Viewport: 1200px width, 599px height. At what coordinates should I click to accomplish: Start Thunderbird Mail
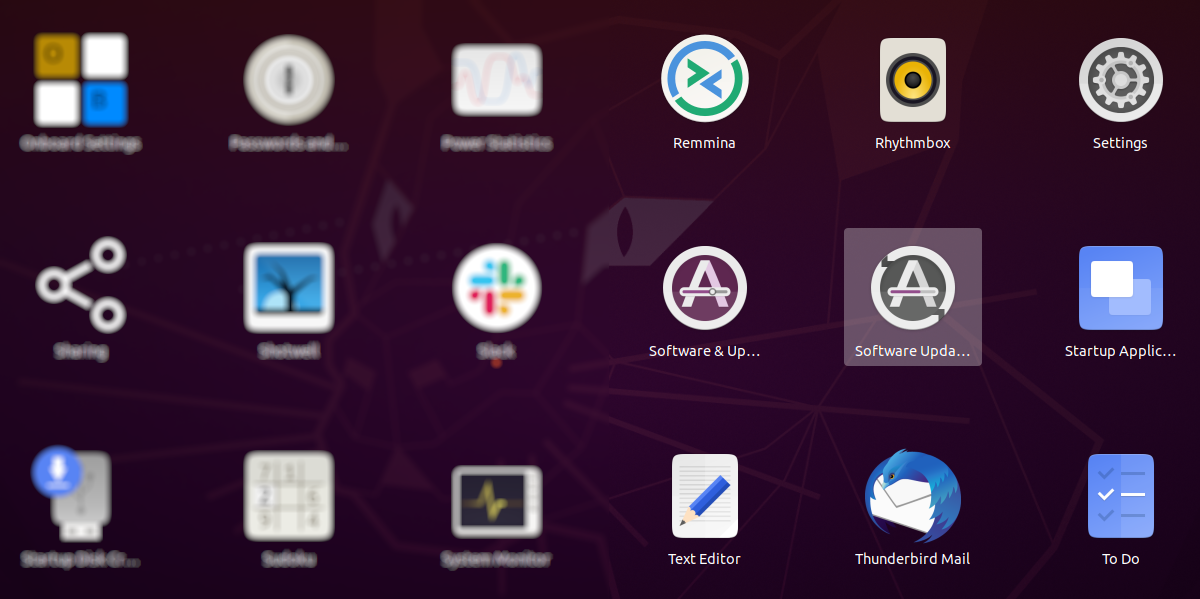(x=912, y=495)
